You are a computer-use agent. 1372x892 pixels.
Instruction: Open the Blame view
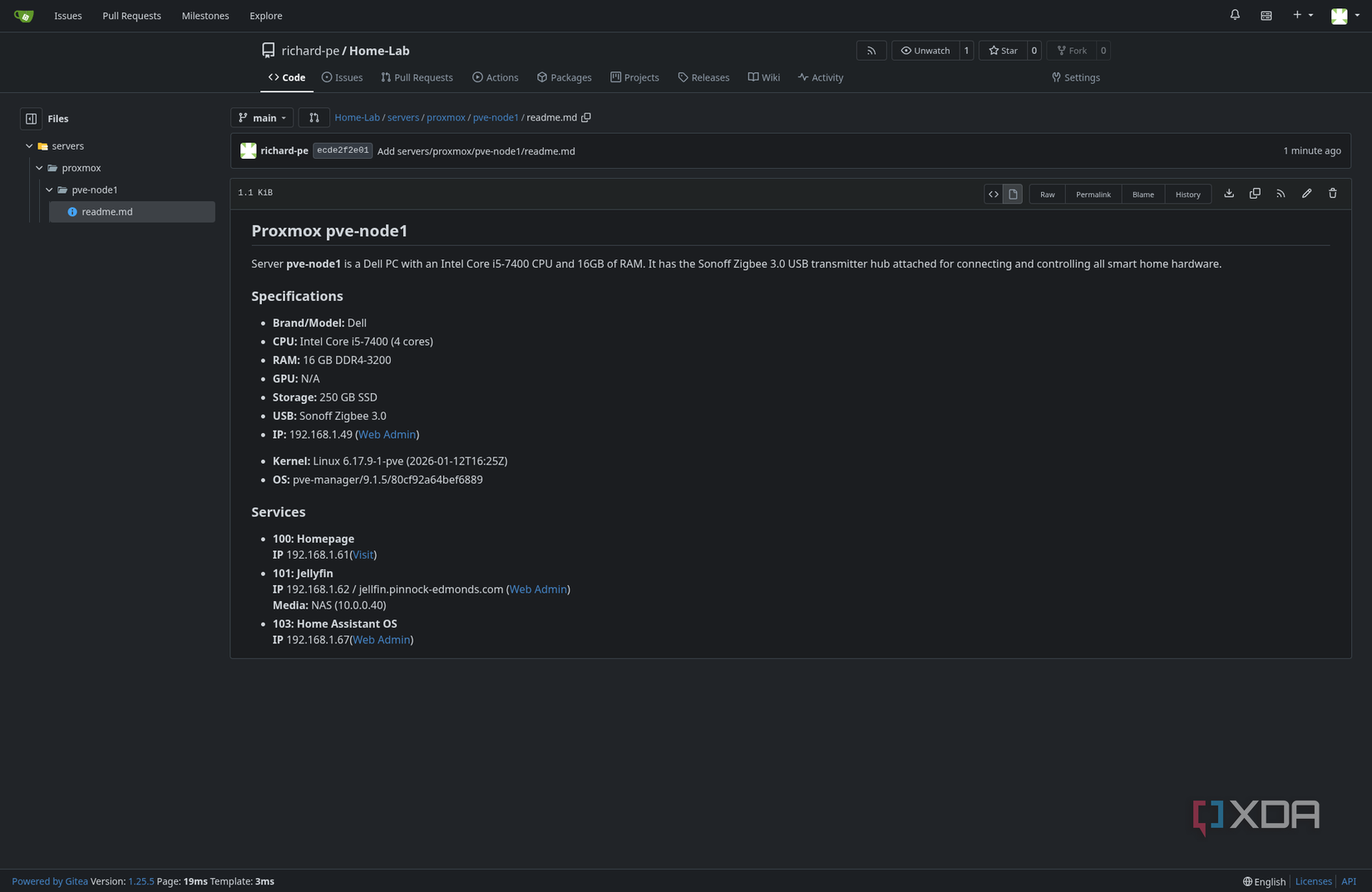pyautogui.click(x=1143, y=194)
